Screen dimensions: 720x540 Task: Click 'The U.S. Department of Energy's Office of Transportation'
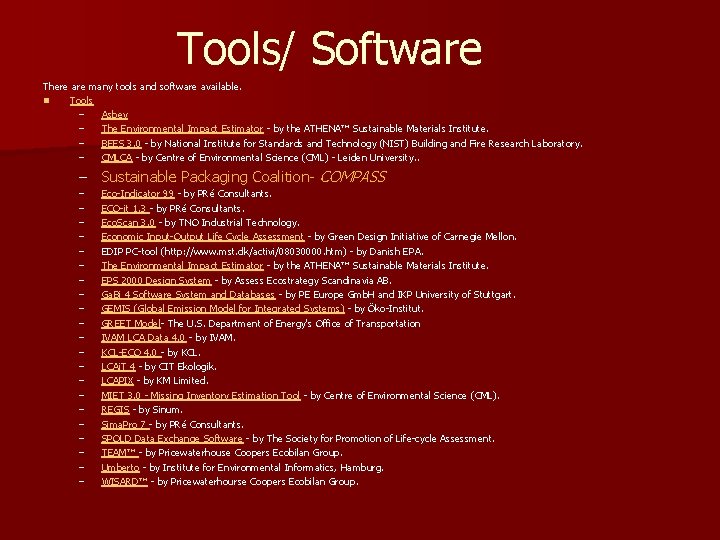pyautogui.click(x=294, y=324)
